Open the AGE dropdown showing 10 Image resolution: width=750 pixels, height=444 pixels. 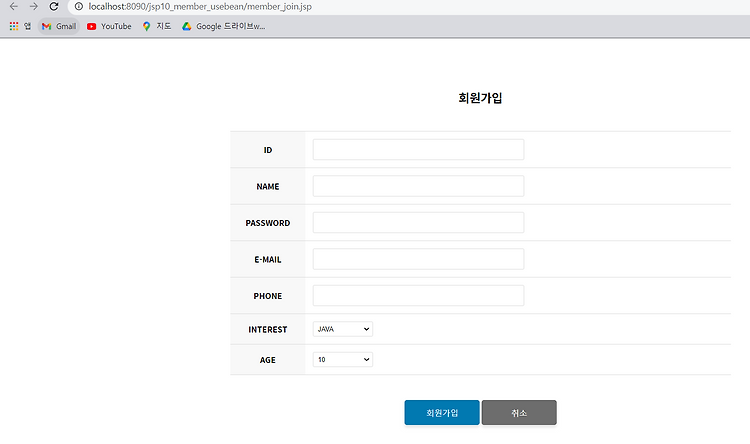(x=343, y=359)
